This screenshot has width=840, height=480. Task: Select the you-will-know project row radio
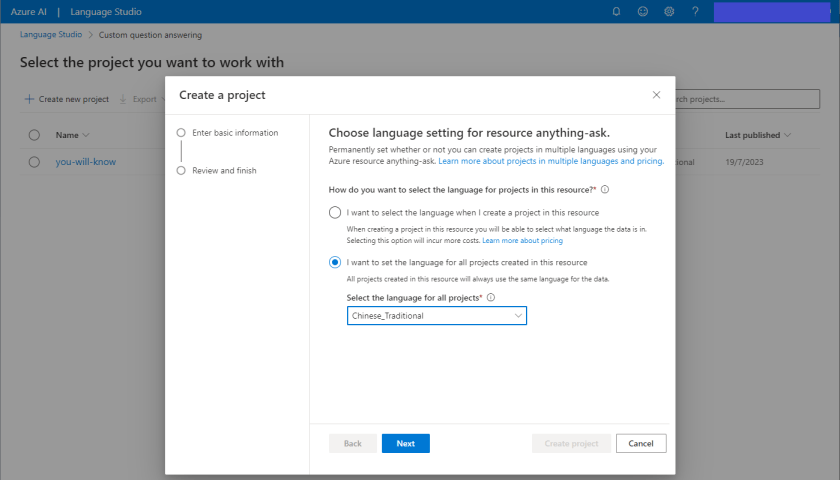coord(34,162)
